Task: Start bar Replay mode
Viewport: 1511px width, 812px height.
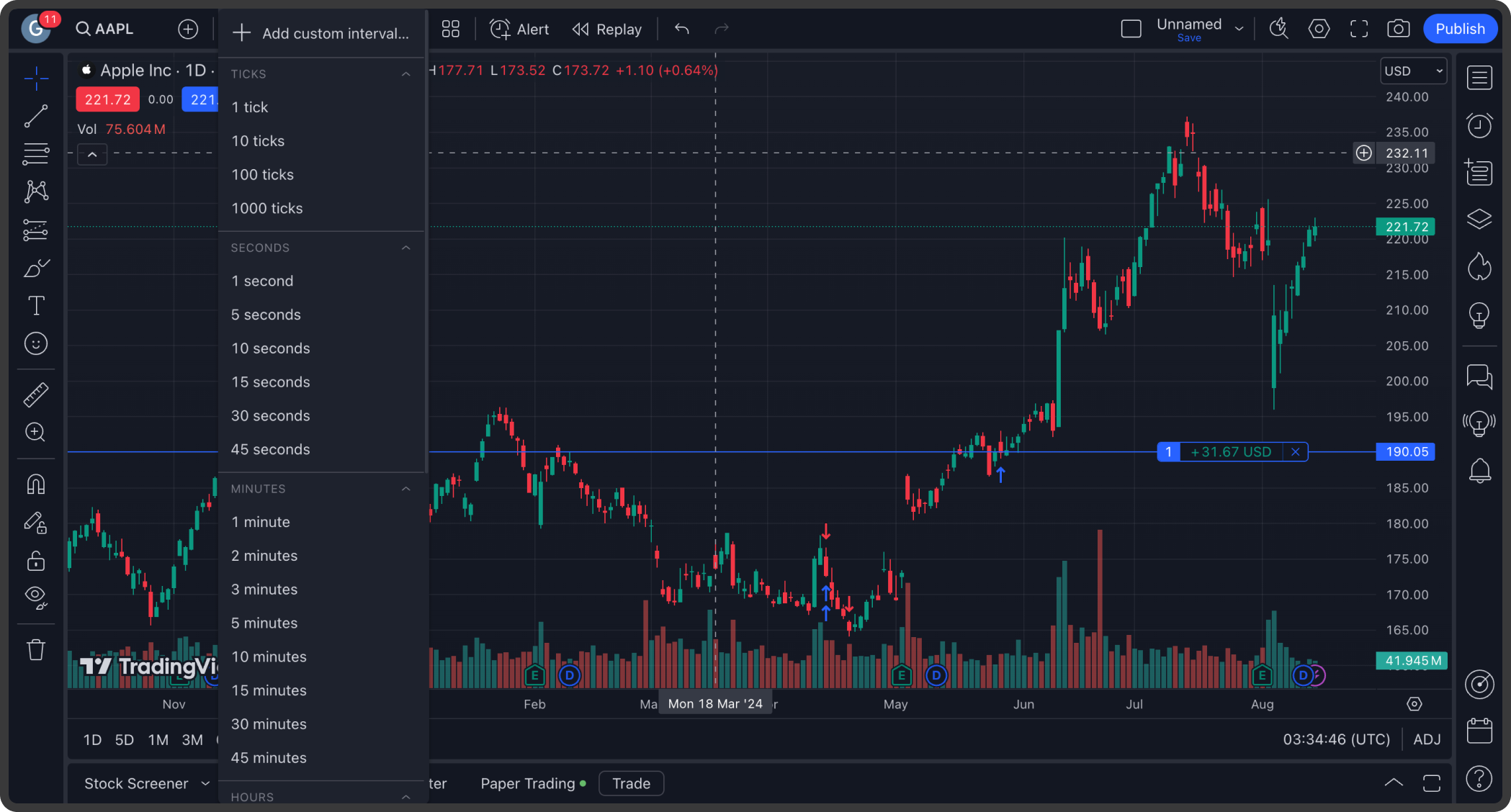Action: tap(607, 29)
